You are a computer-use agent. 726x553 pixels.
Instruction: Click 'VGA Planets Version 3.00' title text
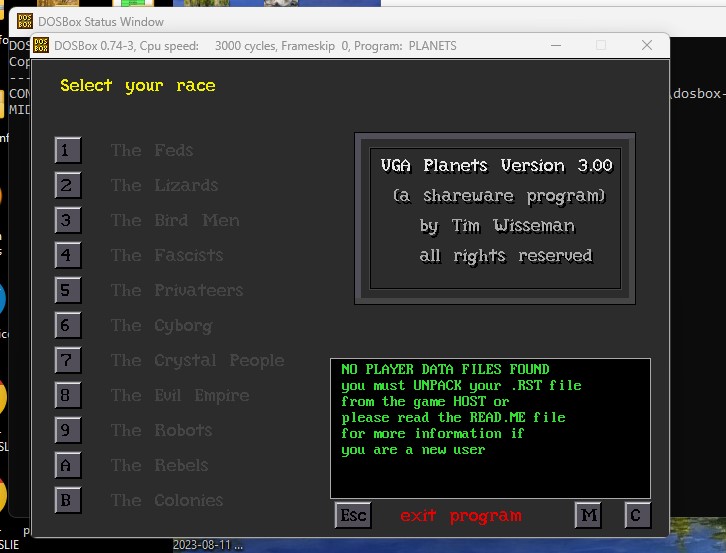[x=497, y=165]
